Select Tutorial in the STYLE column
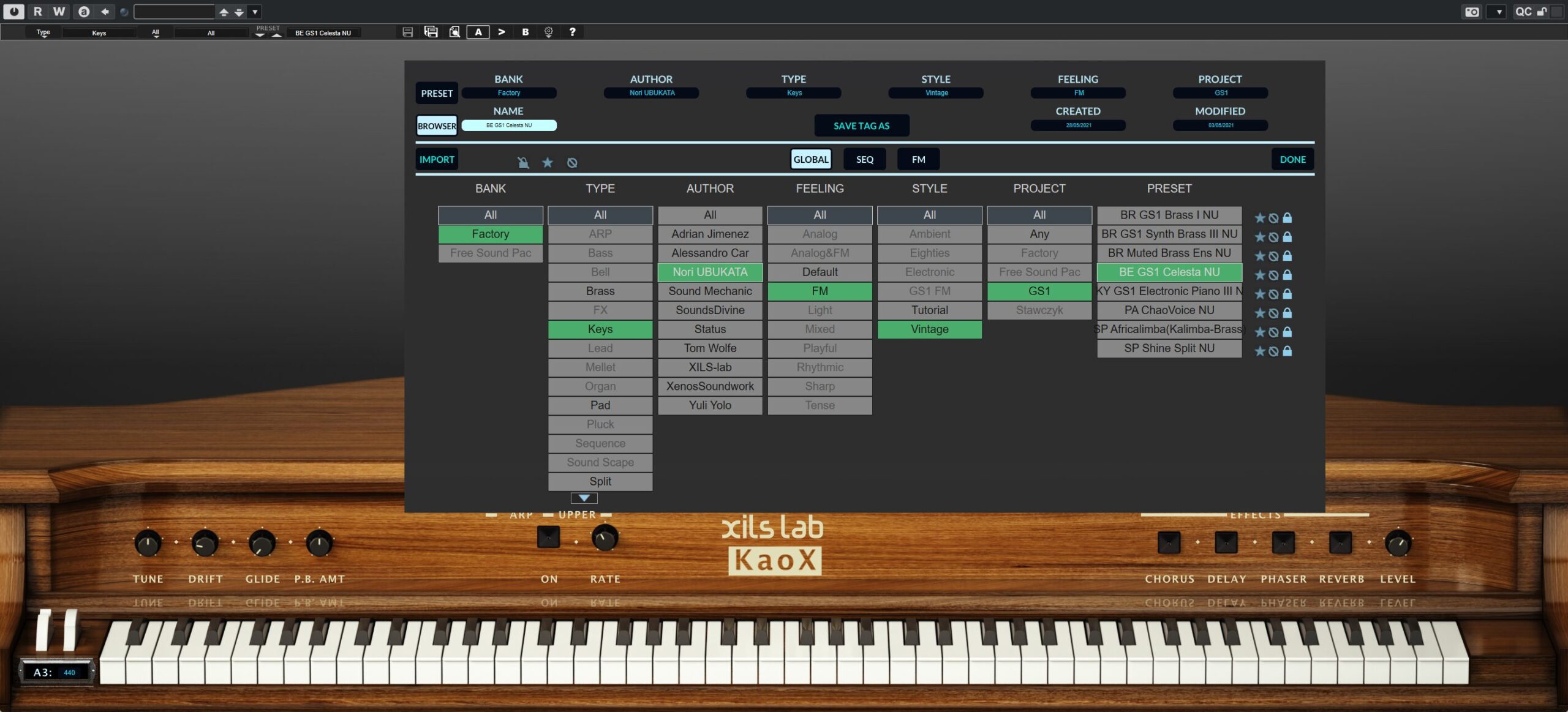 pyautogui.click(x=930, y=310)
